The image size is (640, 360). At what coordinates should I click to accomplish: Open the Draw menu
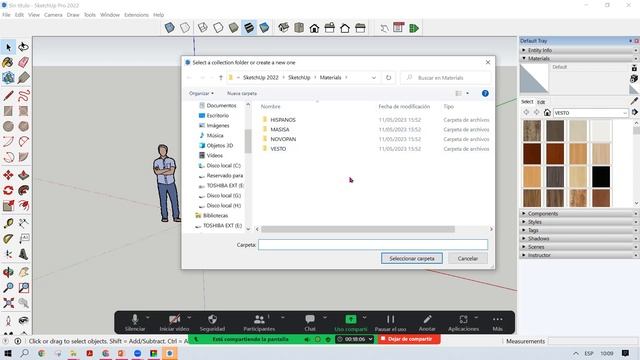(x=73, y=15)
